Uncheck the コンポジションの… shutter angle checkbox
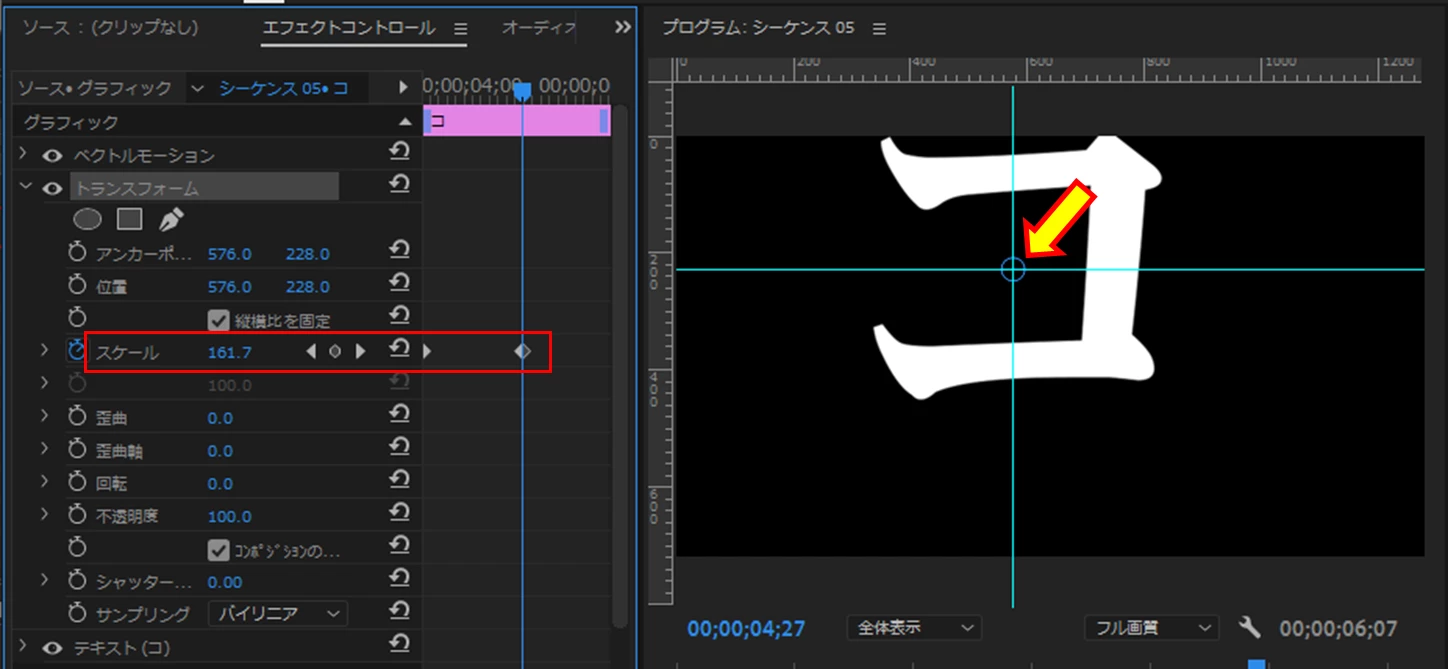Viewport: 1448px width, 669px height. (x=218, y=550)
